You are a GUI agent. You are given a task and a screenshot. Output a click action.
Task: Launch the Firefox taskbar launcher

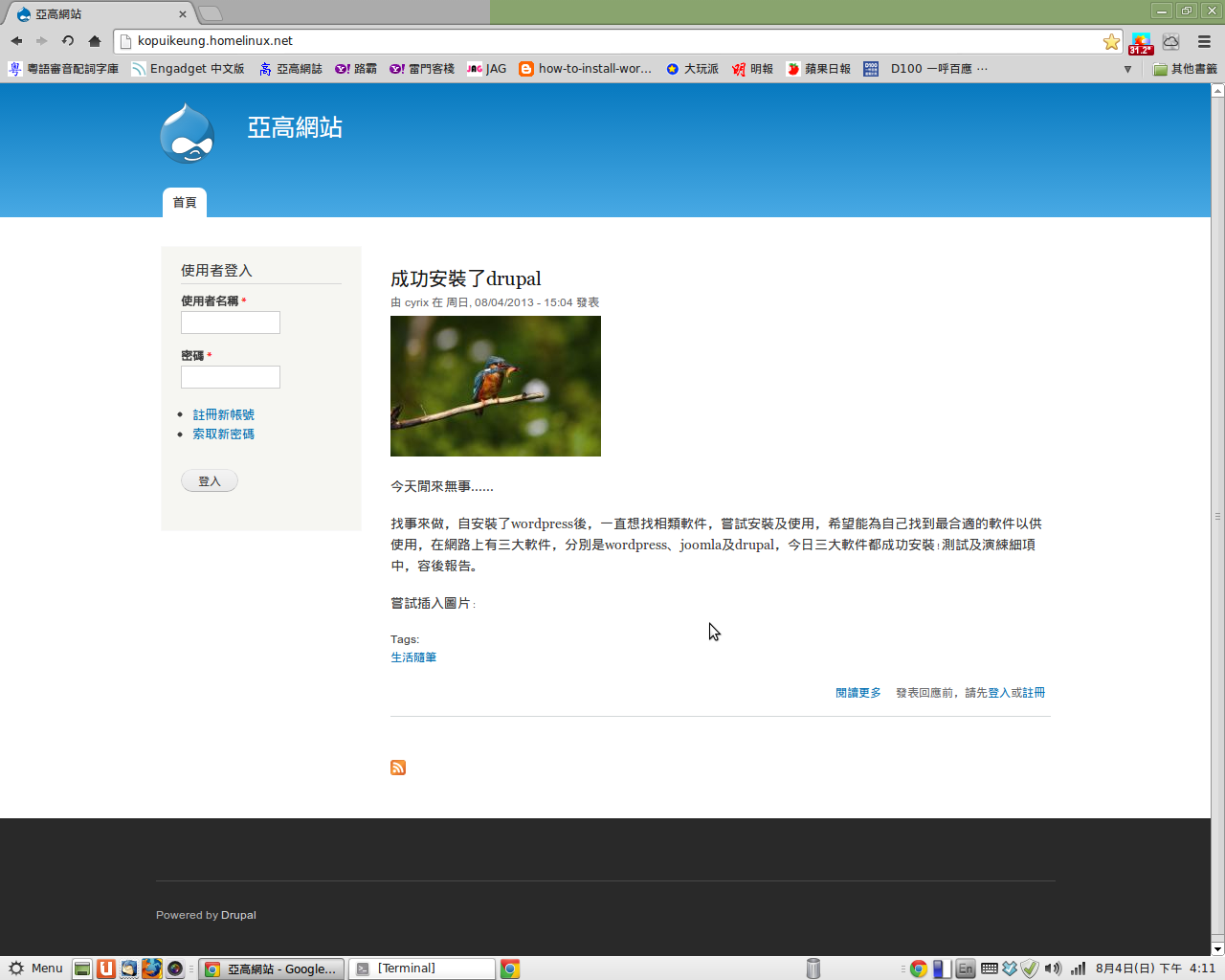click(151, 969)
